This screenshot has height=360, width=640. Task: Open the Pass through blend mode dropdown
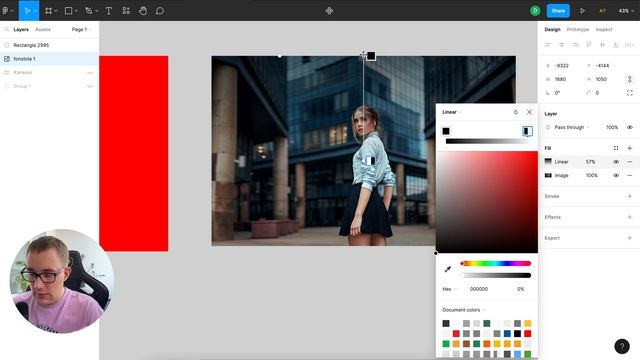572,127
